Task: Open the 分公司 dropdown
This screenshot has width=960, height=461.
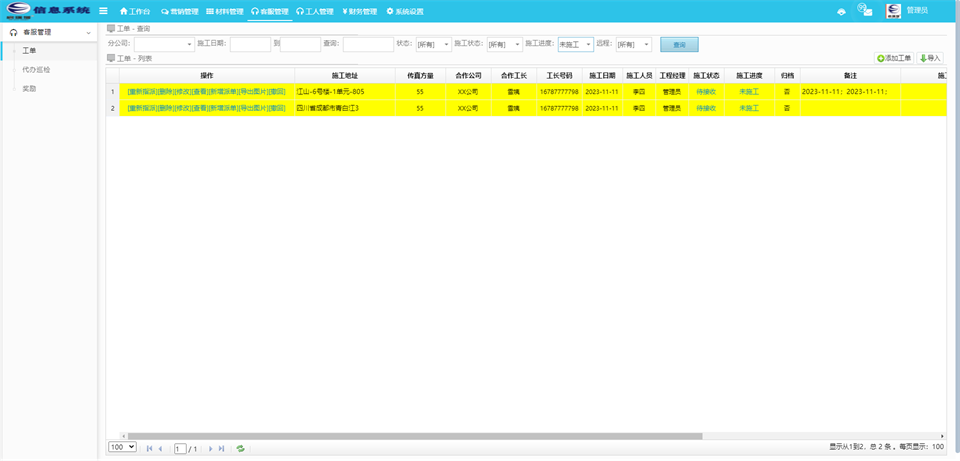Action: click(x=164, y=45)
